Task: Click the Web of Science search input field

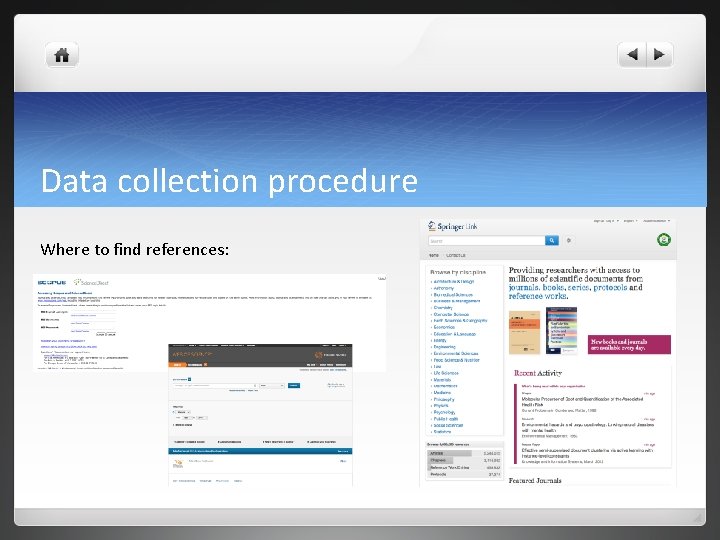Action: coord(215,385)
